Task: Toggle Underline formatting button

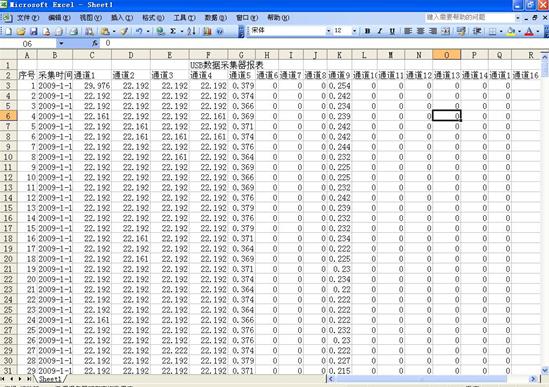Action: pos(392,31)
